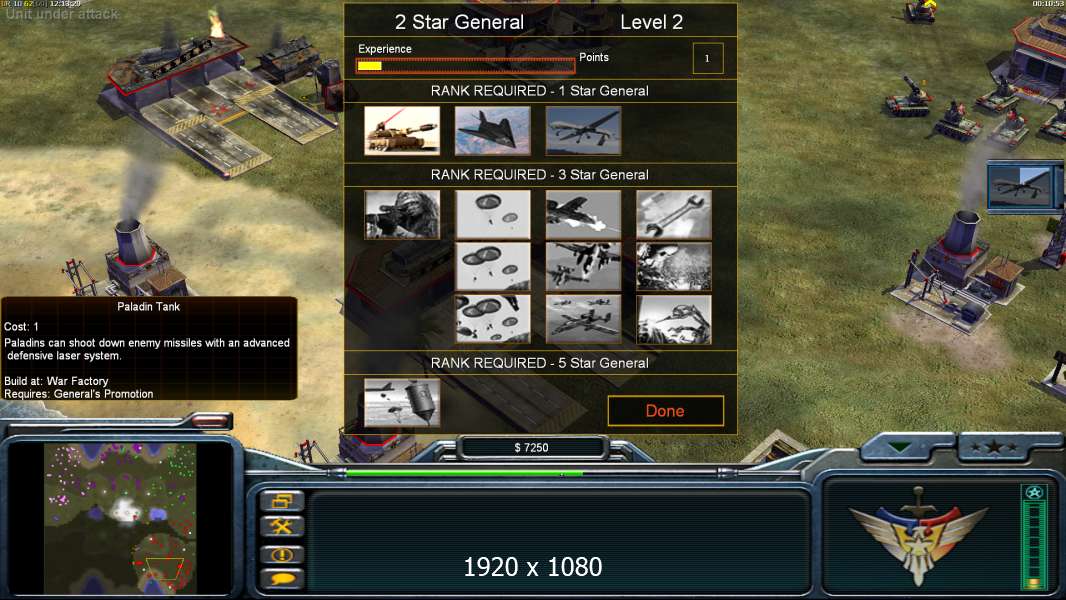Open the chat speech bubble button
Viewport: 1066px width, 600px height.
(x=281, y=580)
